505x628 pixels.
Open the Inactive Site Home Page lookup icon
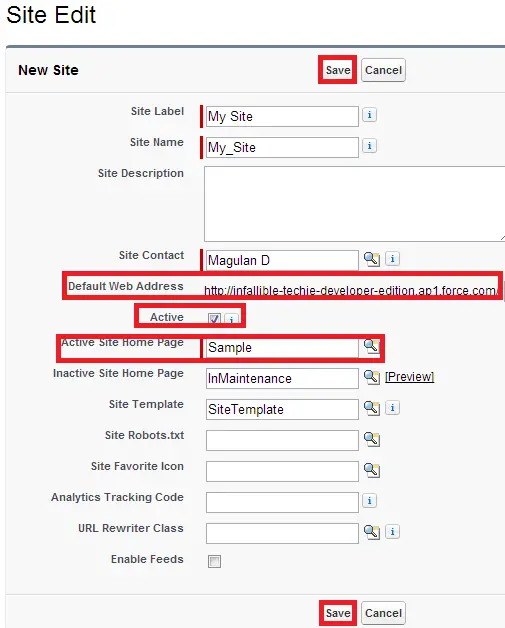[372, 377]
